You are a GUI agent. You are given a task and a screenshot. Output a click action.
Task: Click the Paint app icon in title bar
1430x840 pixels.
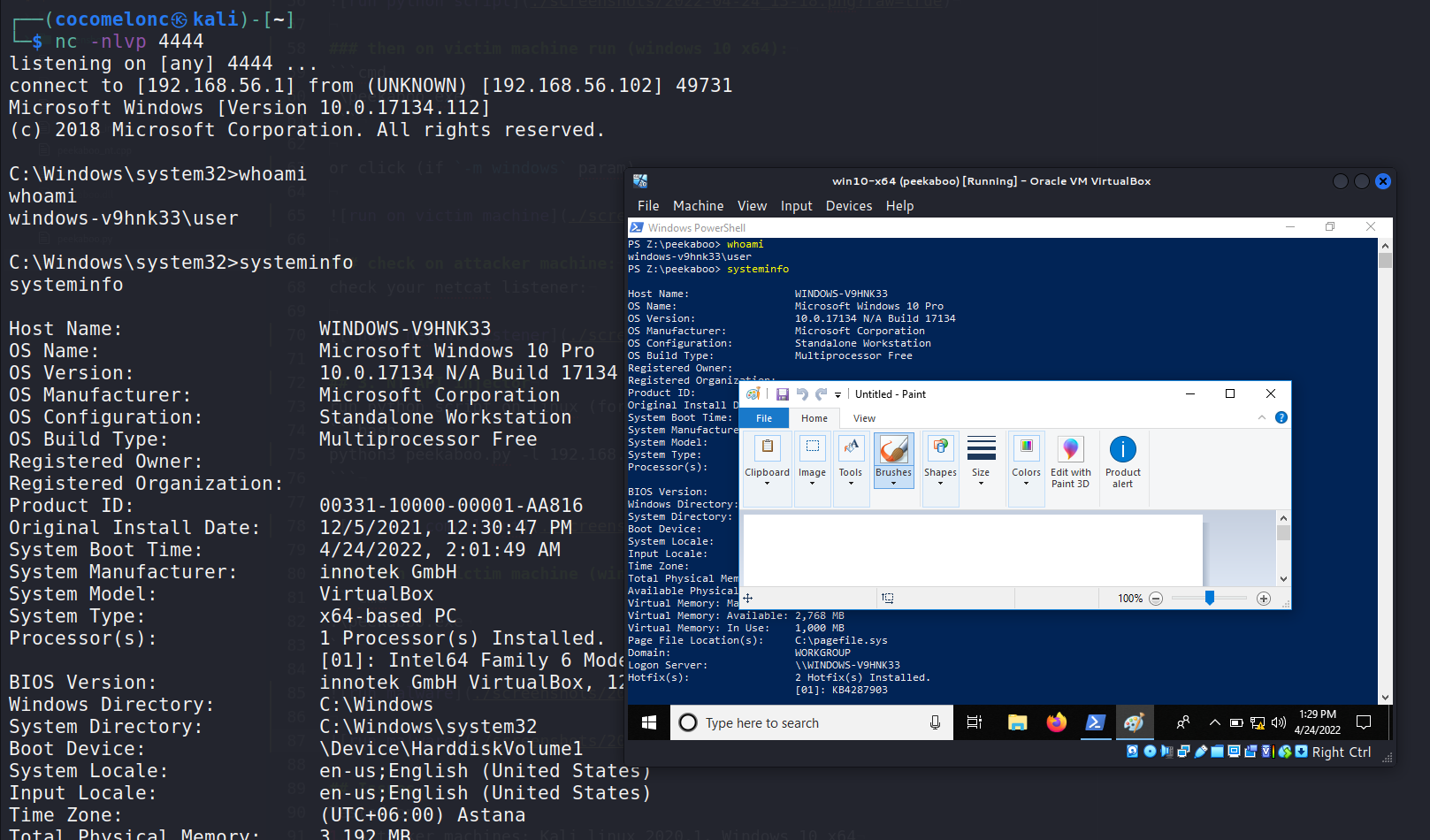[753, 394]
